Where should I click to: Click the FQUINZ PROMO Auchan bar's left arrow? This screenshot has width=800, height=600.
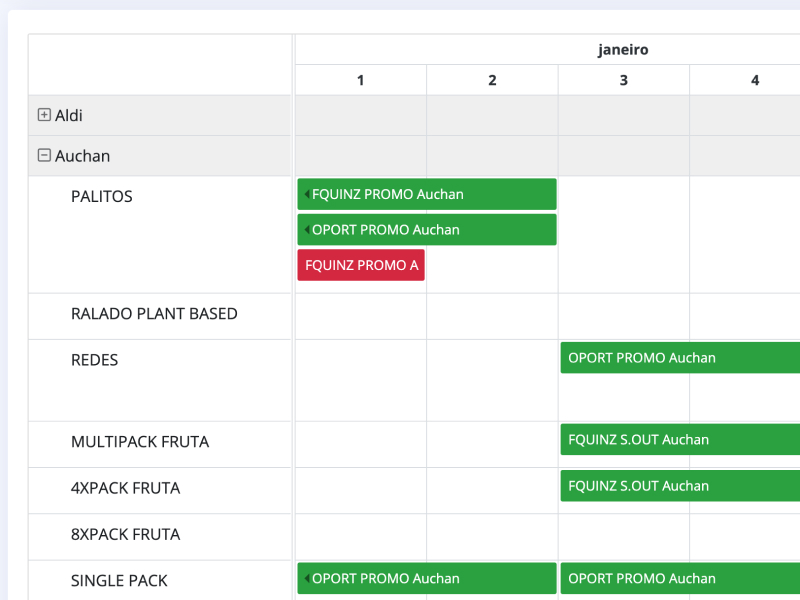coord(306,194)
